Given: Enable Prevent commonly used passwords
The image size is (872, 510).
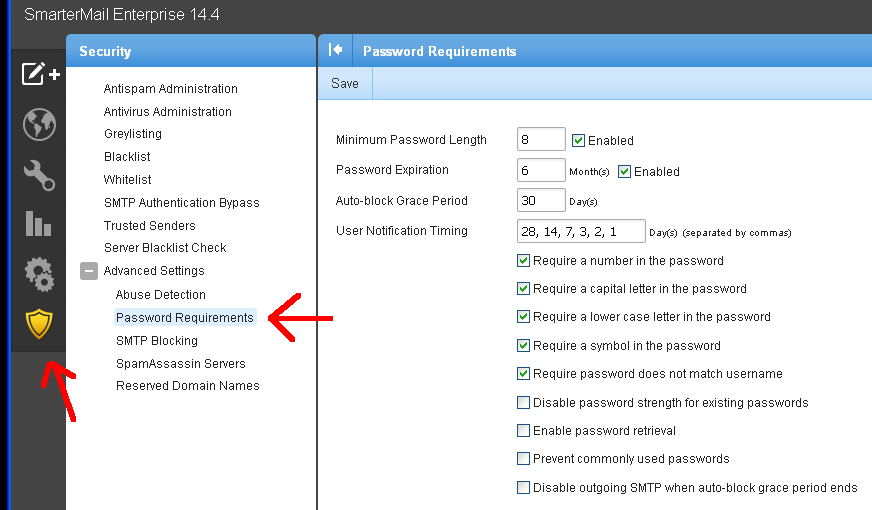Looking at the screenshot, I should (523, 459).
